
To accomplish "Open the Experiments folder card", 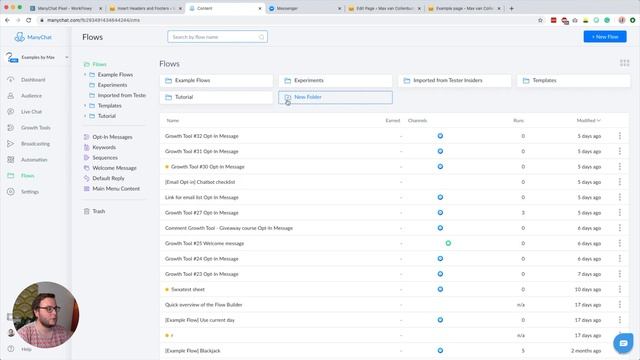I will (x=336, y=80).
